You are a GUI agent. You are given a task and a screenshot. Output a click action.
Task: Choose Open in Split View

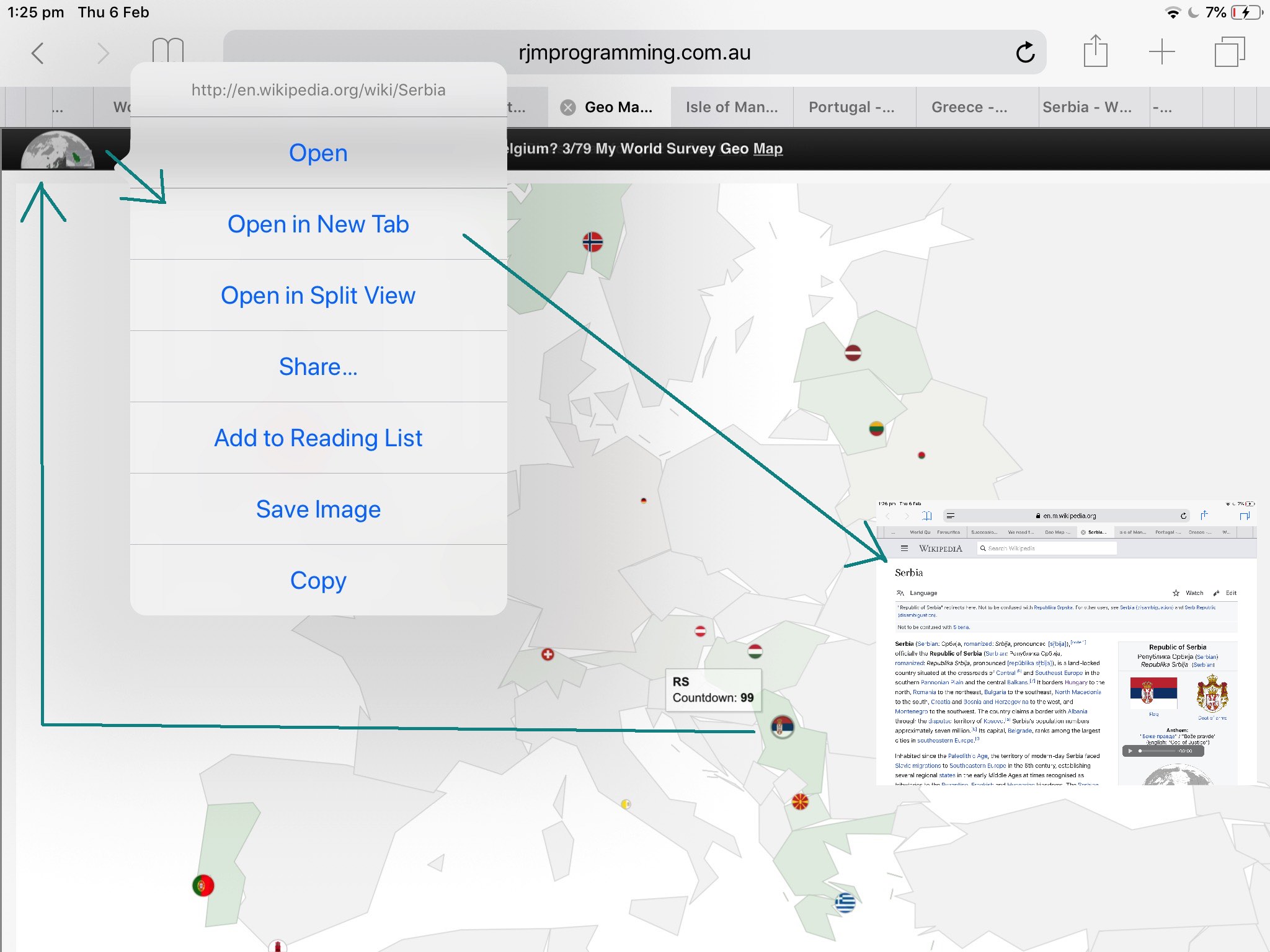tap(318, 295)
